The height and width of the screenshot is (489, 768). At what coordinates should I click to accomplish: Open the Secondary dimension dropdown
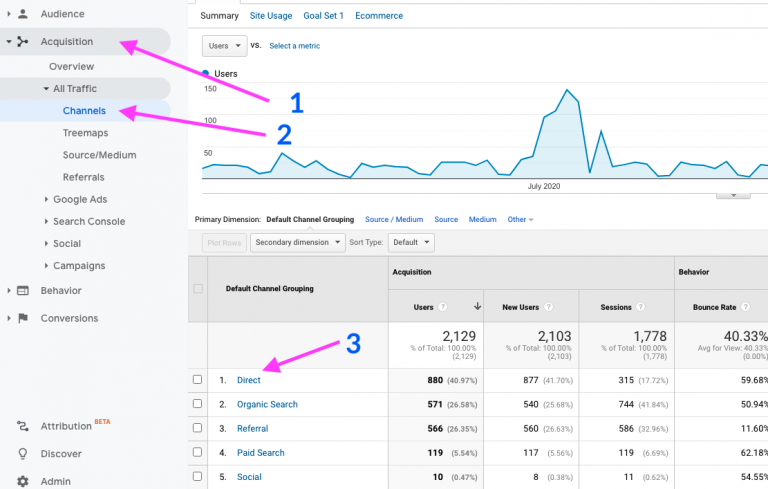297,243
